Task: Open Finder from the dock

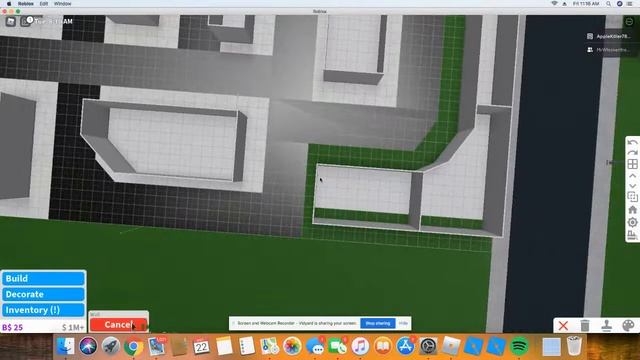Action: point(65,346)
